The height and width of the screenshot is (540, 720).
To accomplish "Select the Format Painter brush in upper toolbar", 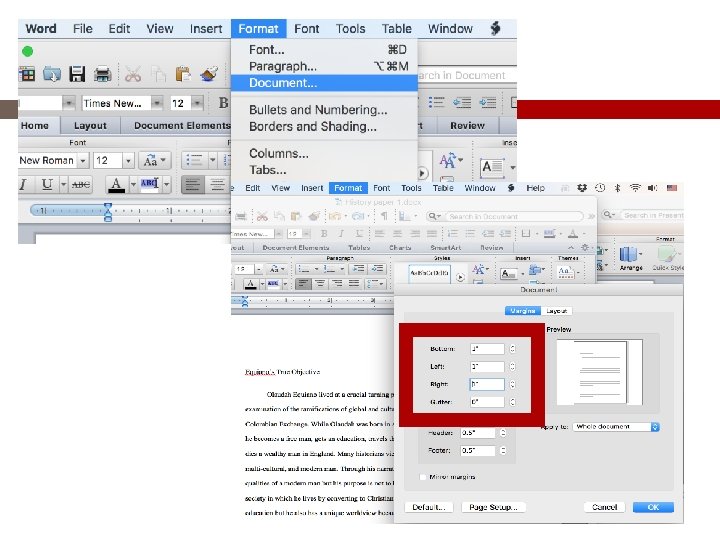I will tap(209, 74).
